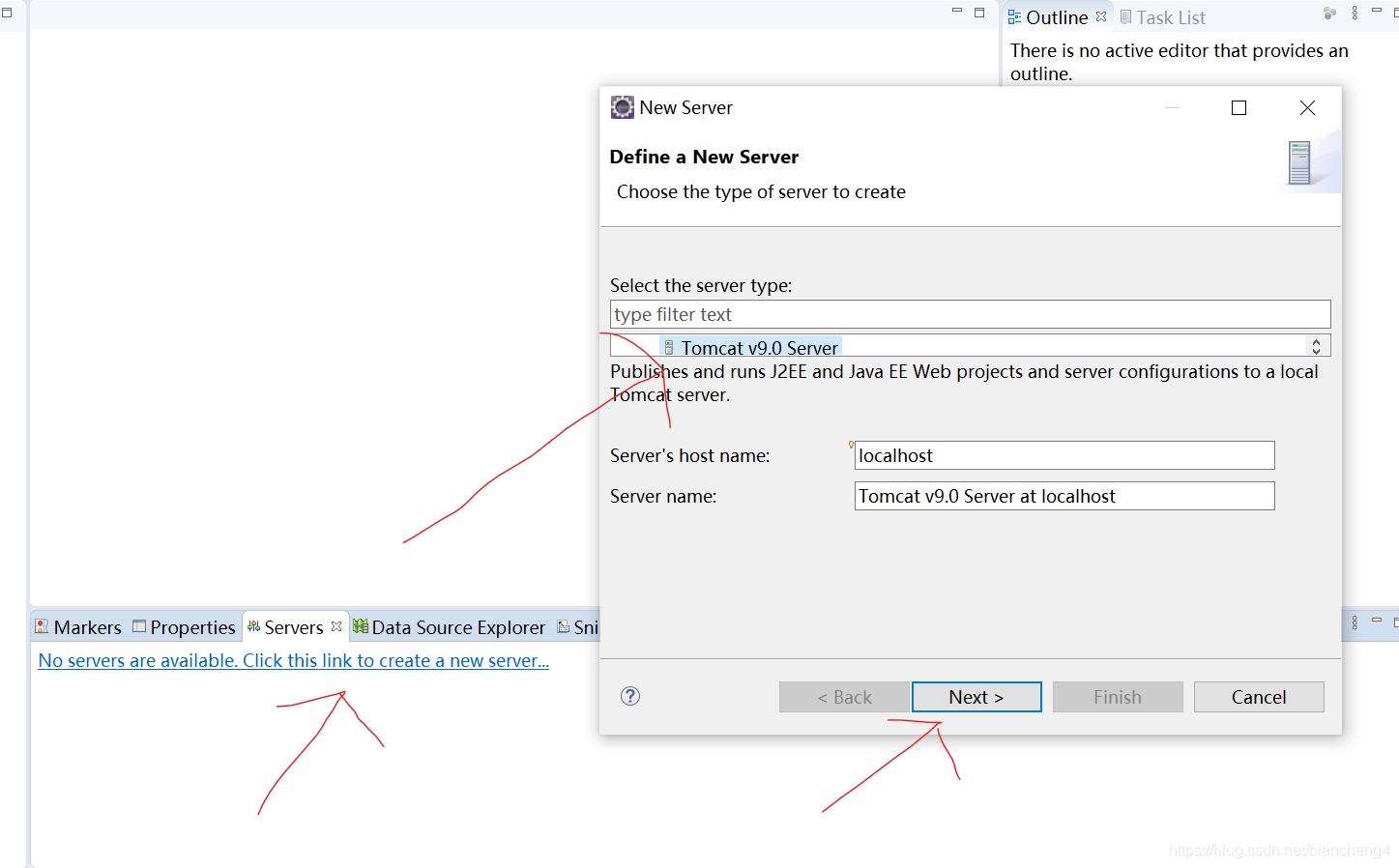Image resolution: width=1399 pixels, height=868 pixels.
Task: Click the Outline panel toolbar focus icon
Action: pyautogui.click(x=1329, y=13)
